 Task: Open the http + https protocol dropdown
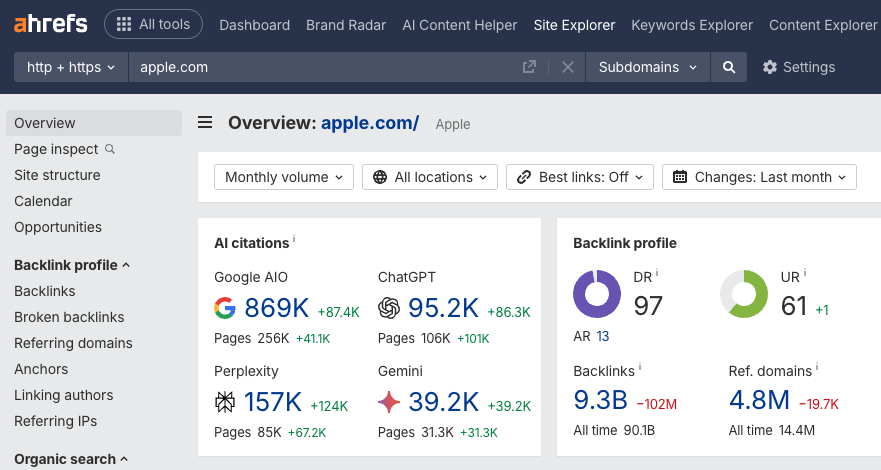click(x=71, y=67)
